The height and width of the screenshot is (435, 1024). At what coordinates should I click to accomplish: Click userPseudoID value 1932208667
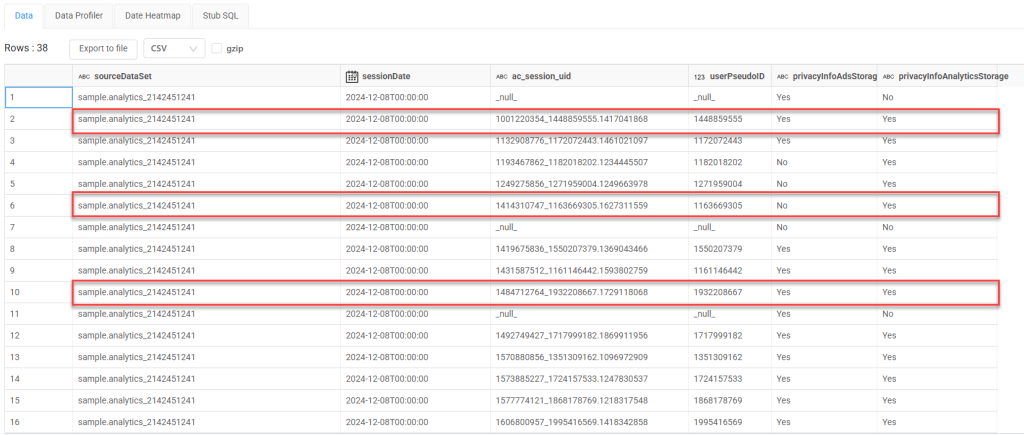pos(718,292)
